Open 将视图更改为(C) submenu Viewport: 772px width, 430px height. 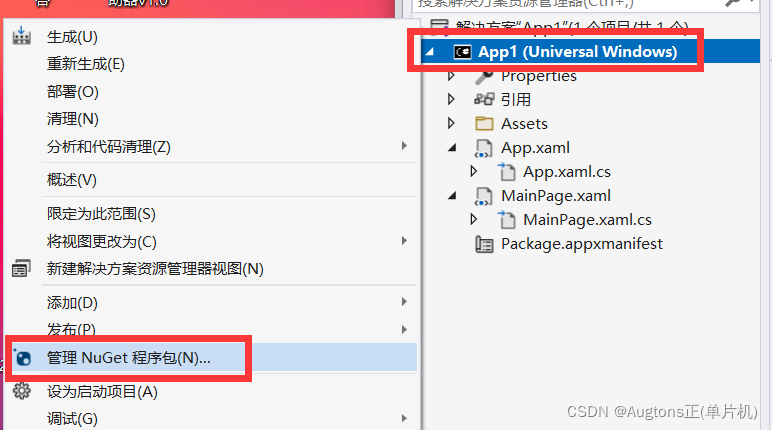point(102,242)
